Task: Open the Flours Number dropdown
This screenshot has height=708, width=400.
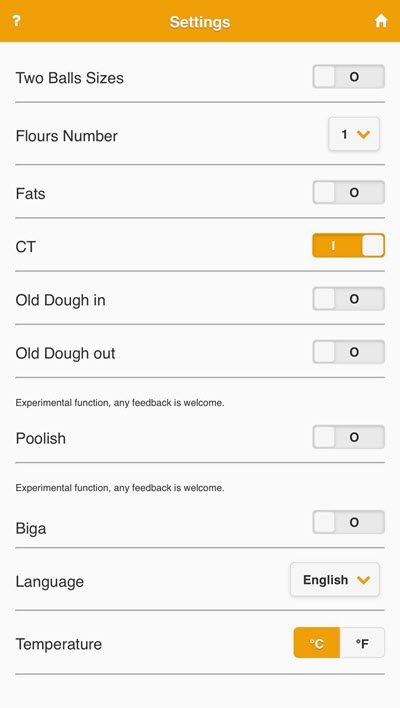Action: coord(354,134)
